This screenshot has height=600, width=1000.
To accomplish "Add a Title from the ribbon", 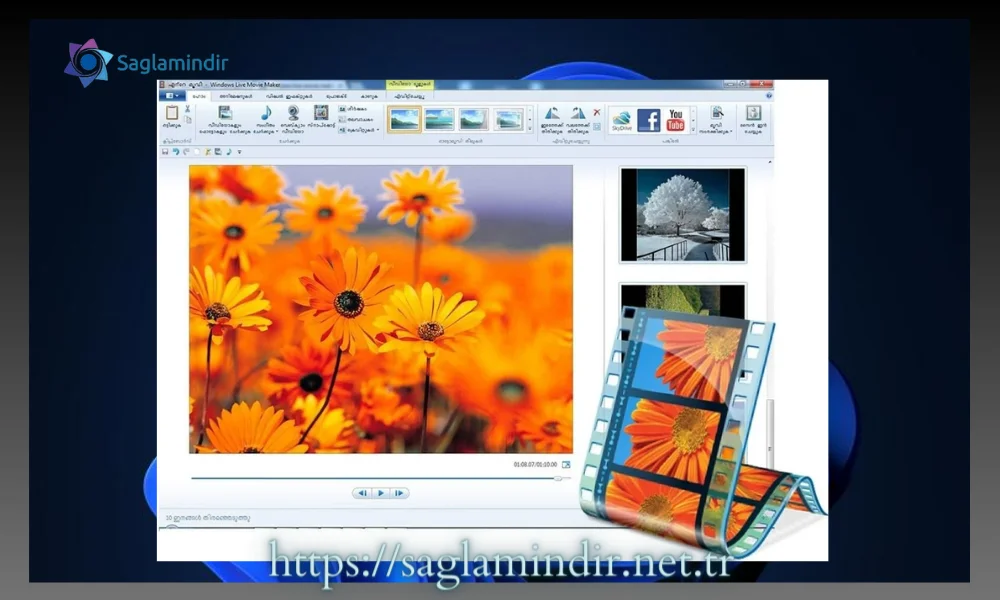I will pos(353,109).
